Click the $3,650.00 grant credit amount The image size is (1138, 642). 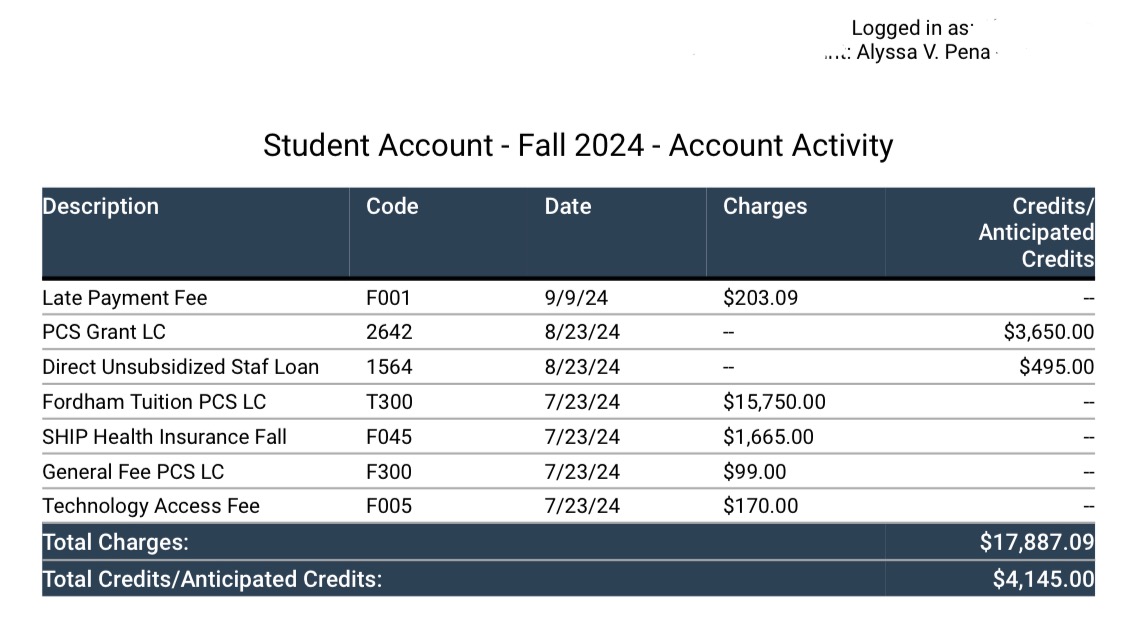click(x=1048, y=332)
